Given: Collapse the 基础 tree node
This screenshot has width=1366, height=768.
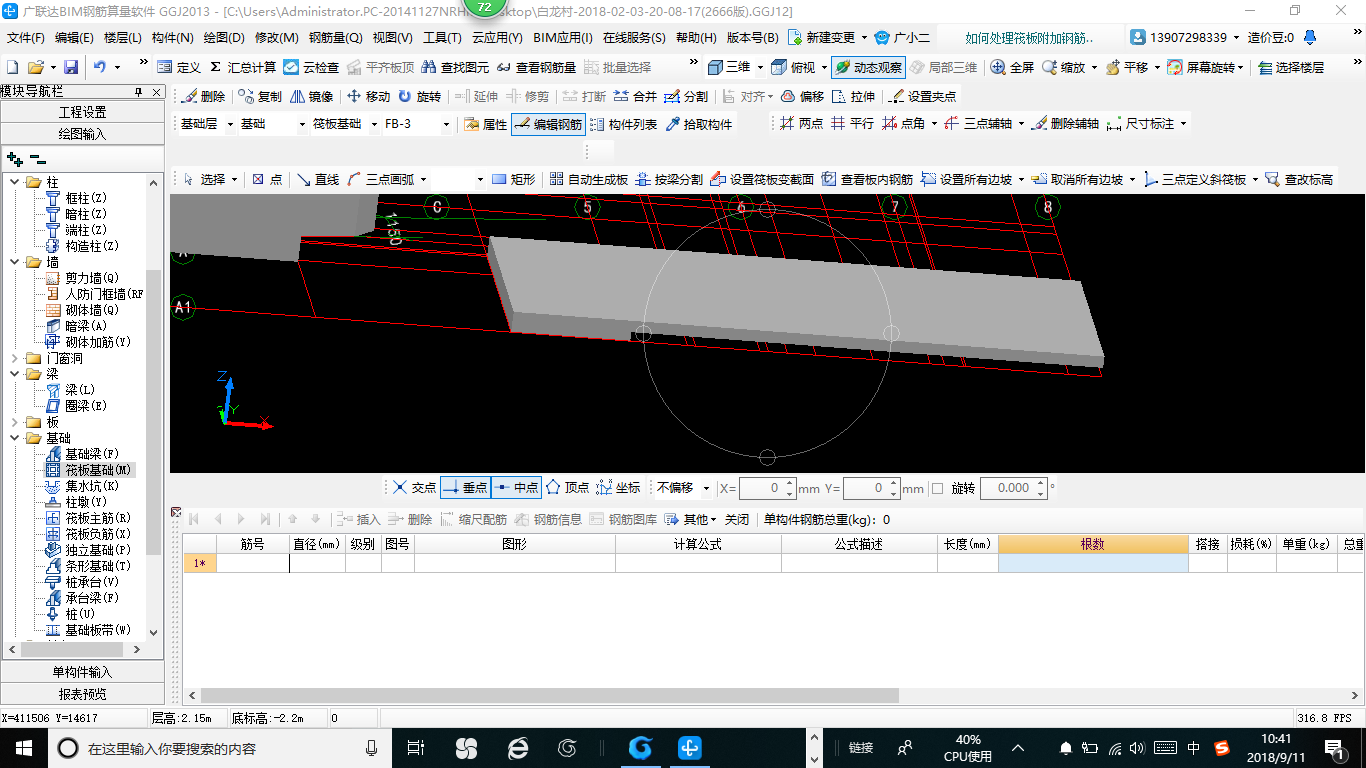Looking at the screenshot, I should [x=14, y=438].
